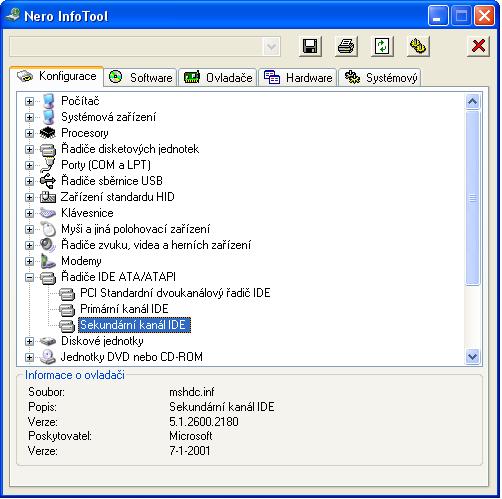502x499 pixels.
Task: Click the Soubor: label
Action: pyautogui.click(x=46, y=392)
